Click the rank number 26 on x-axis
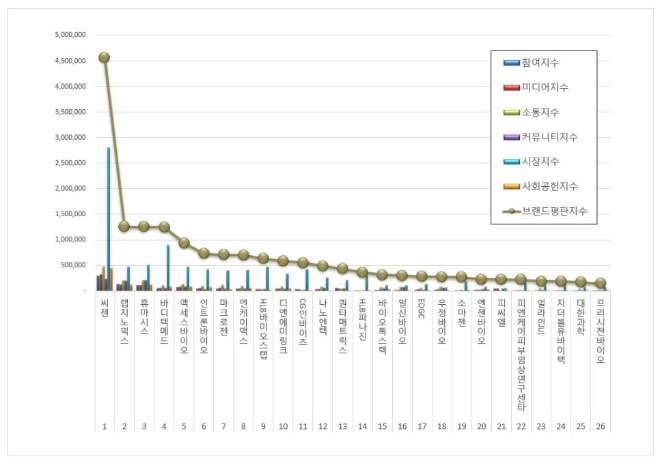Image resolution: width=660 pixels, height=463 pixels. (x=600, y=426)
